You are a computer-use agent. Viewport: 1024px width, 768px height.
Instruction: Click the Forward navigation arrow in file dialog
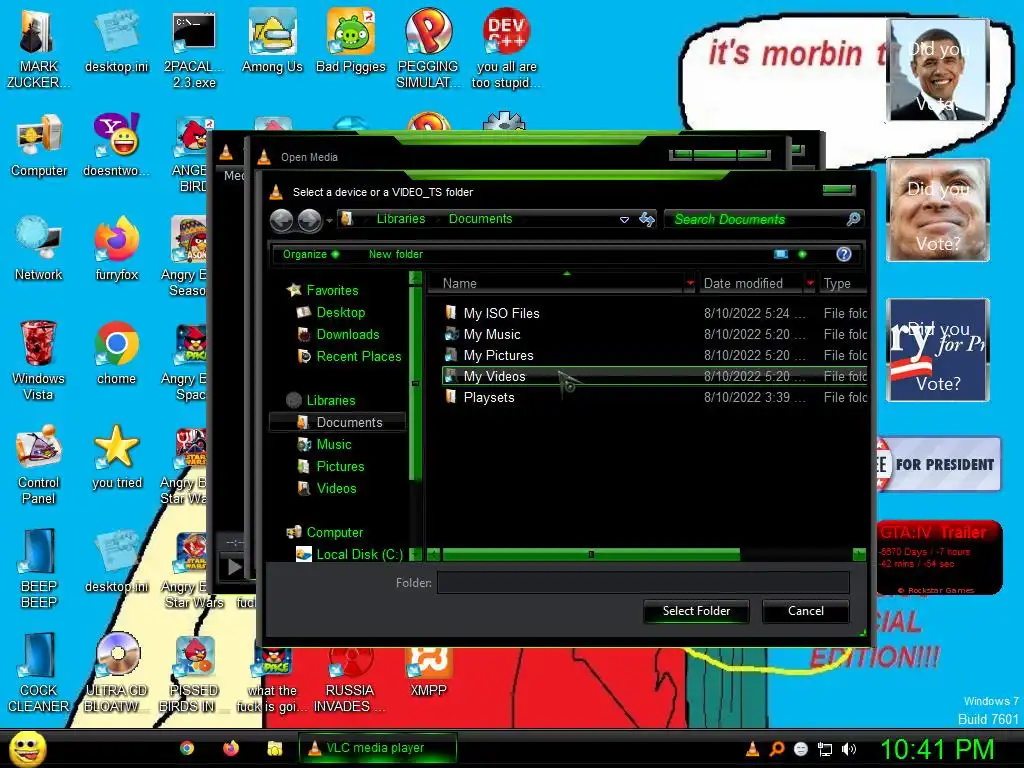[x=310, y=221]
